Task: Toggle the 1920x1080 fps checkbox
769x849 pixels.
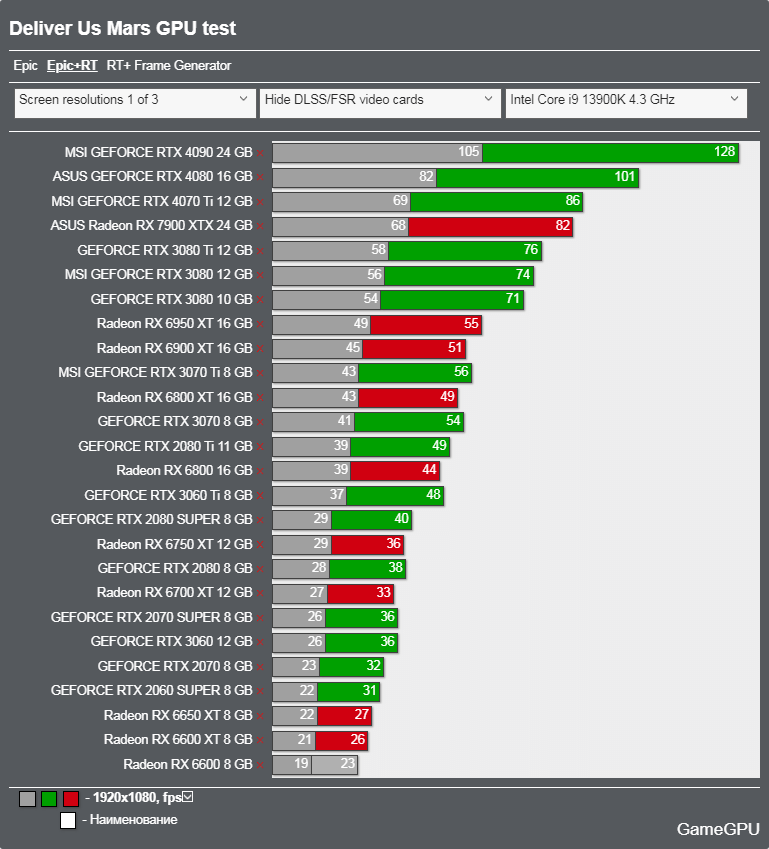Action: [188, 796]
